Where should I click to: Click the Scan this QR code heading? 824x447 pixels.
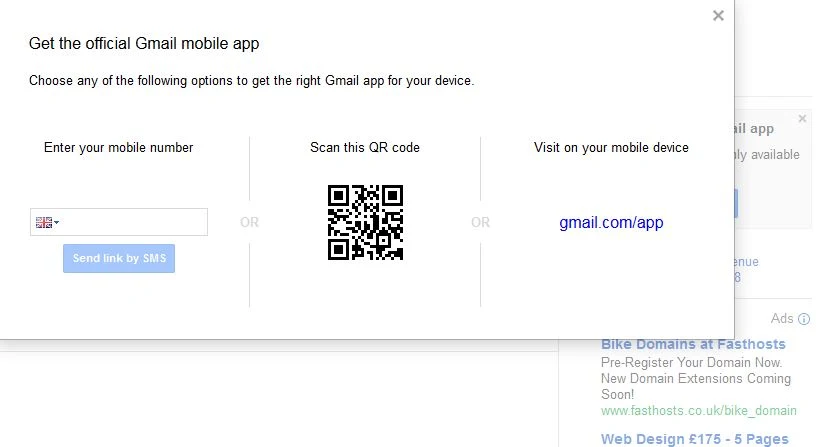[x=365, y=147]
